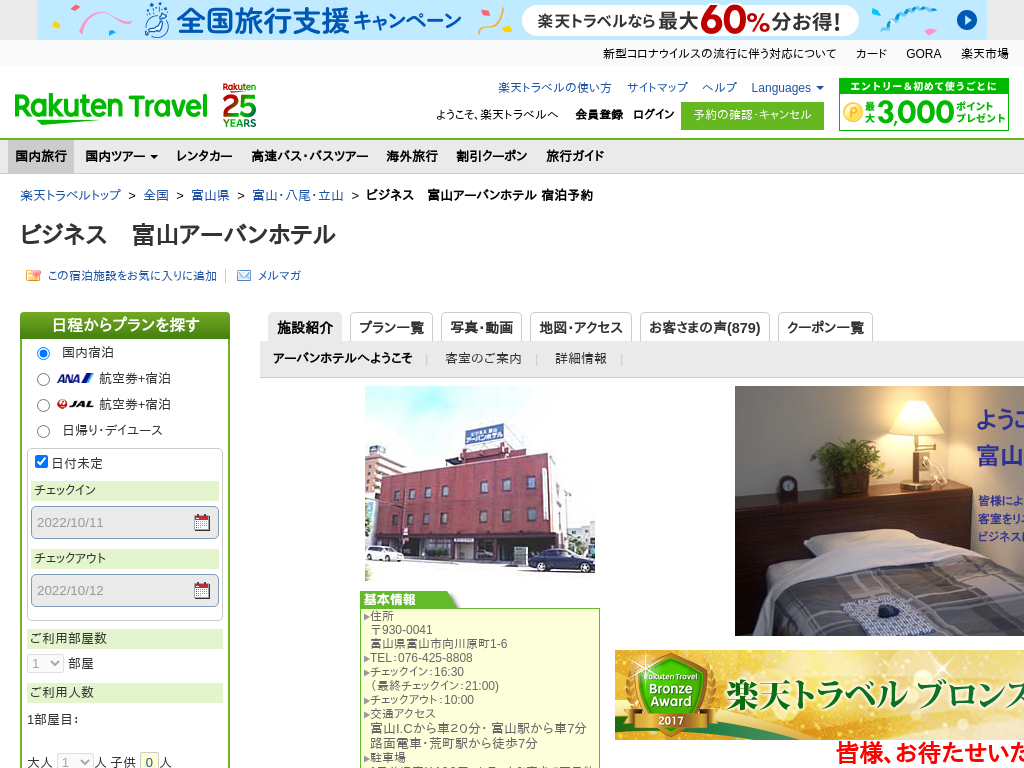This screenshot has width=1024, height=768.
Task: Open the 割引クーポン nav item
Action: tap(492, 156)
